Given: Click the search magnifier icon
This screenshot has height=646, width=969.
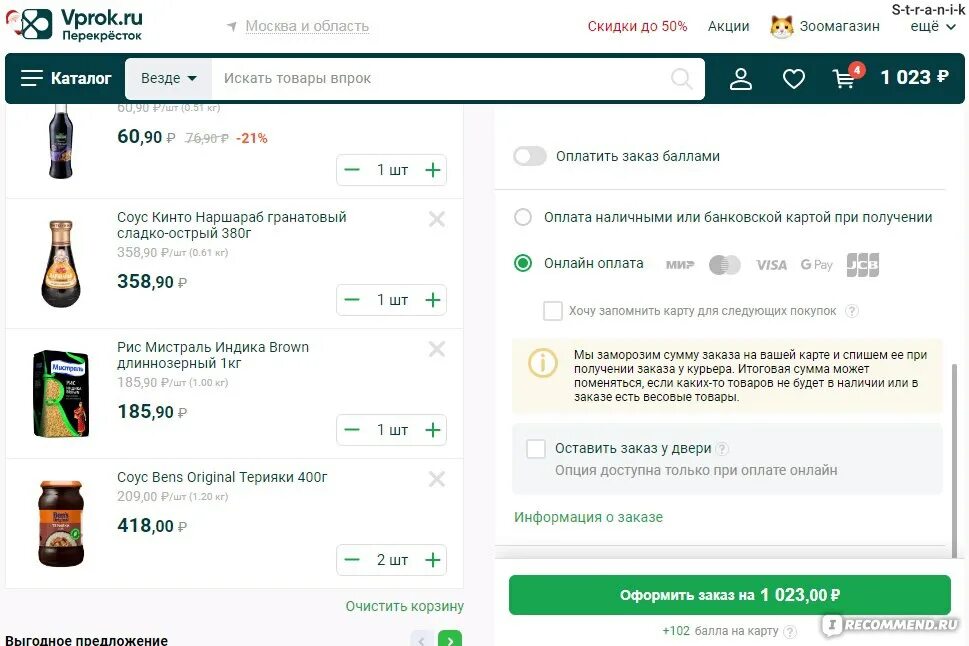Looking at the screenshot, I should [x=682, y=79].
